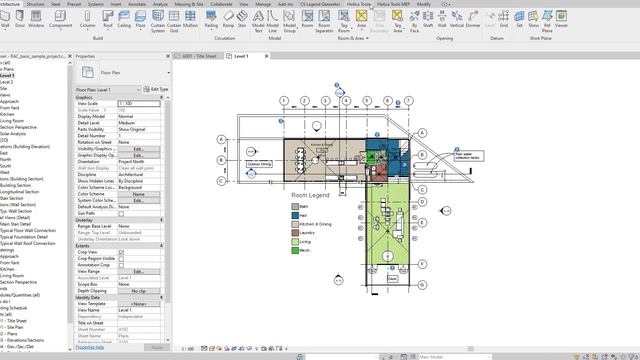Select the Model Line tool
Viewport: 640px width, 360px height.
click(273, 21)
